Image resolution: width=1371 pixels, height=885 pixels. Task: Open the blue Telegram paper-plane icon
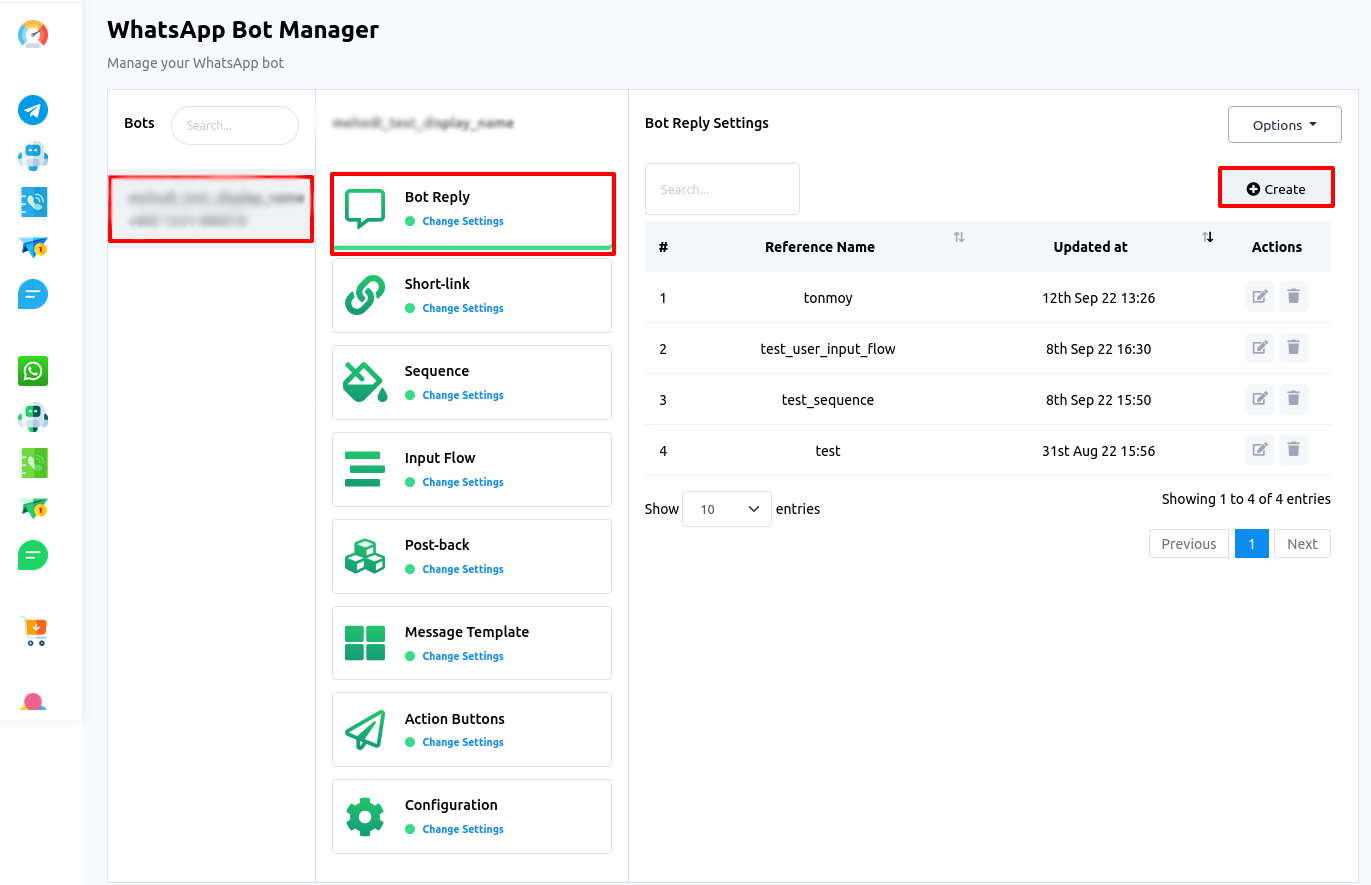pos(33,110)
